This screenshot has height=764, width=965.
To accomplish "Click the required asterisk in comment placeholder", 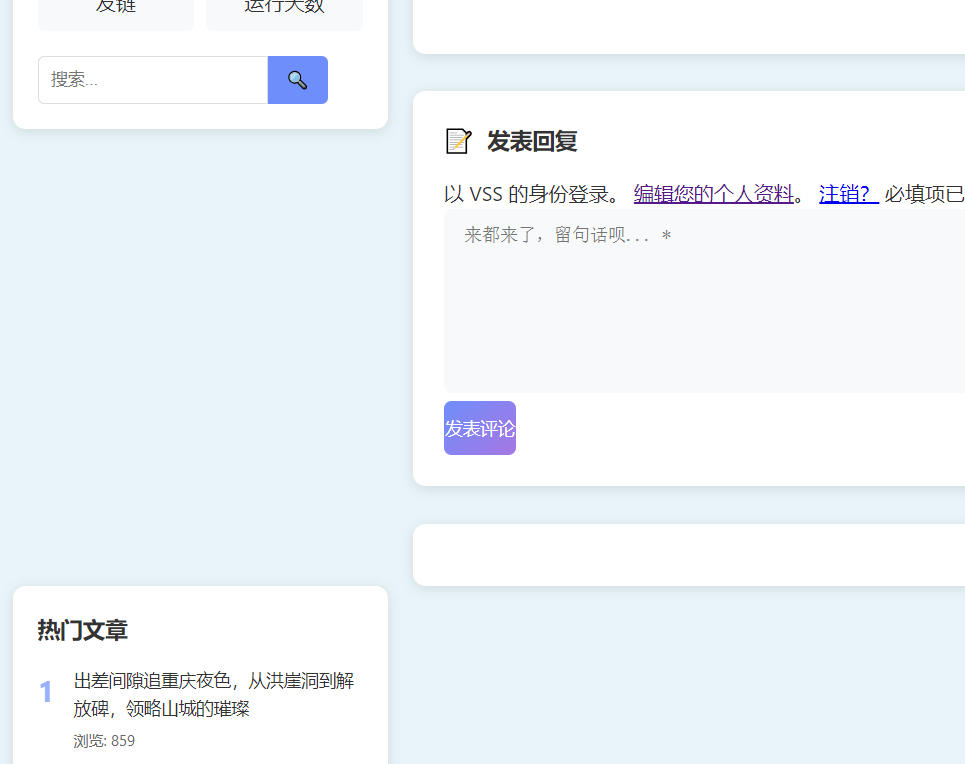I will tap(667, 236).
